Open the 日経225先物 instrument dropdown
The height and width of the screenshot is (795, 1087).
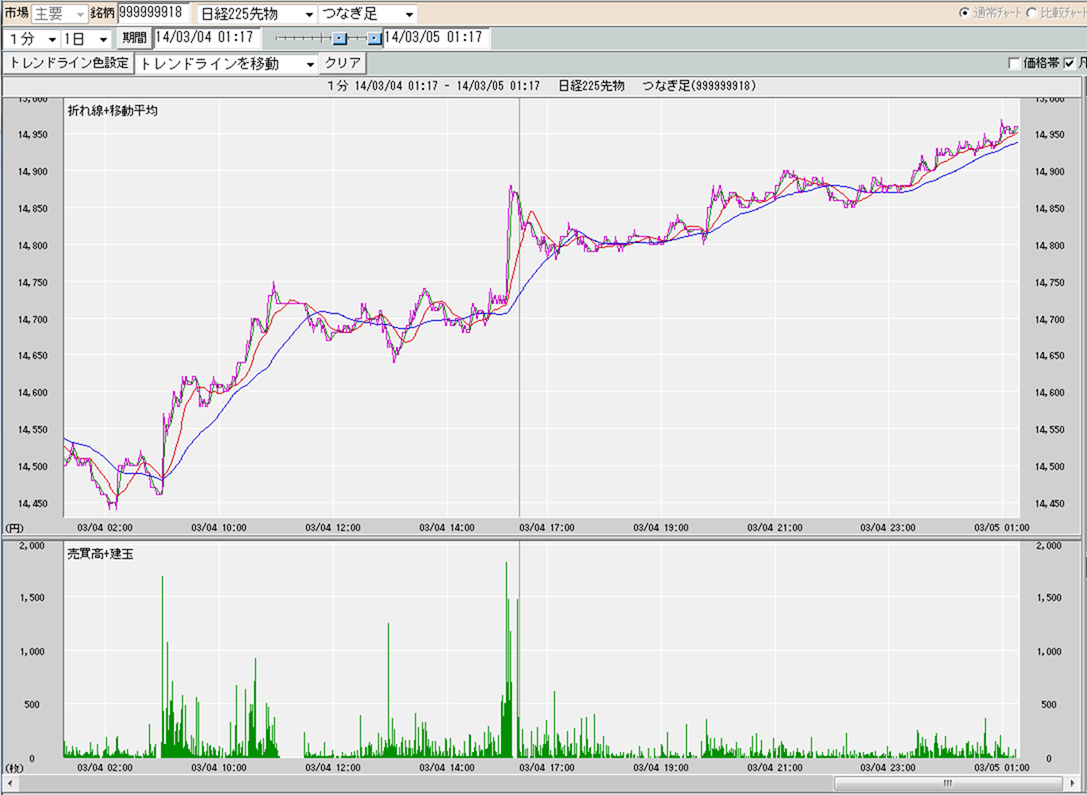[256, 14]
